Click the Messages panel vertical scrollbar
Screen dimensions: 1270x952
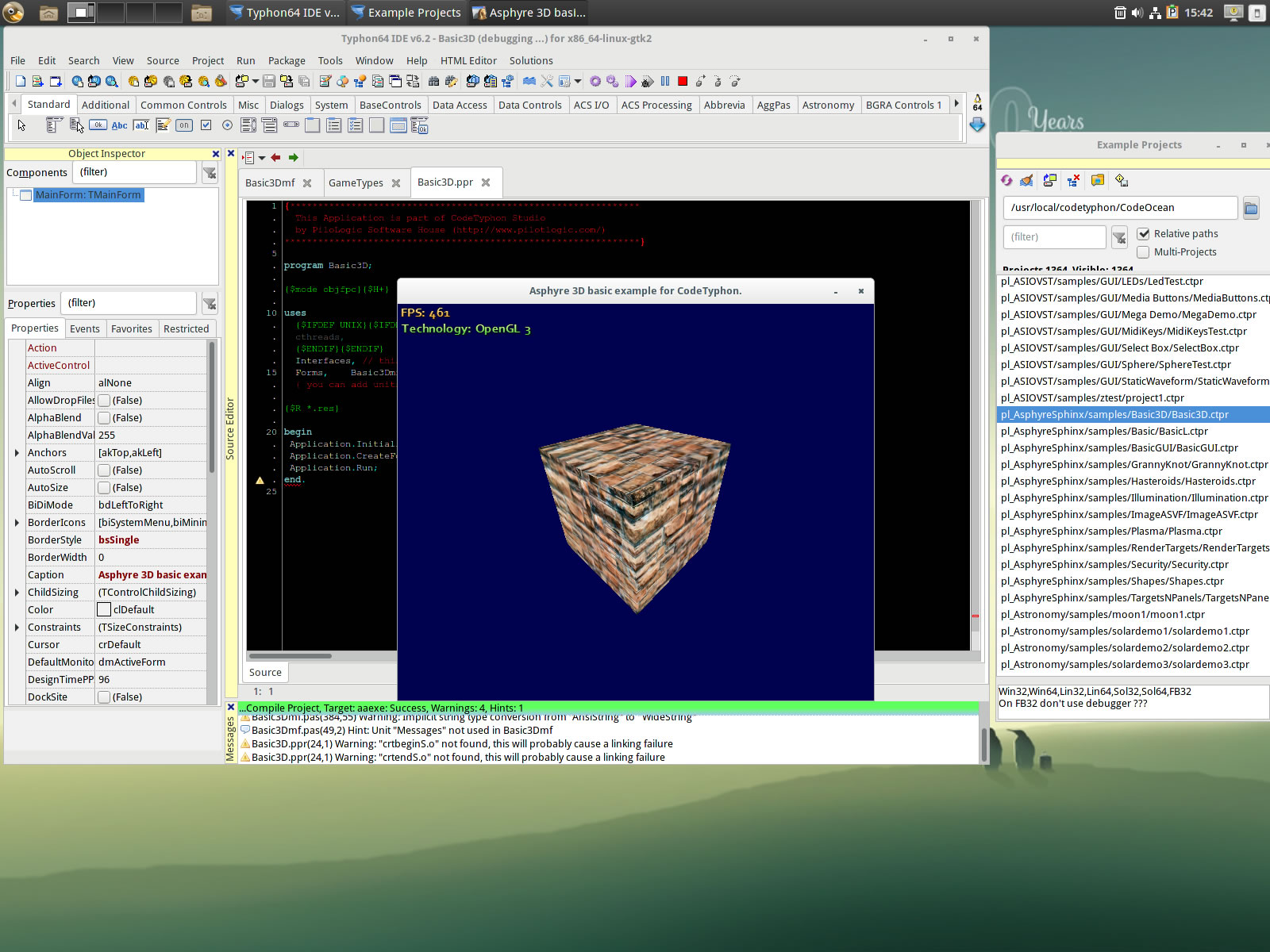click(x=984, y=744)
